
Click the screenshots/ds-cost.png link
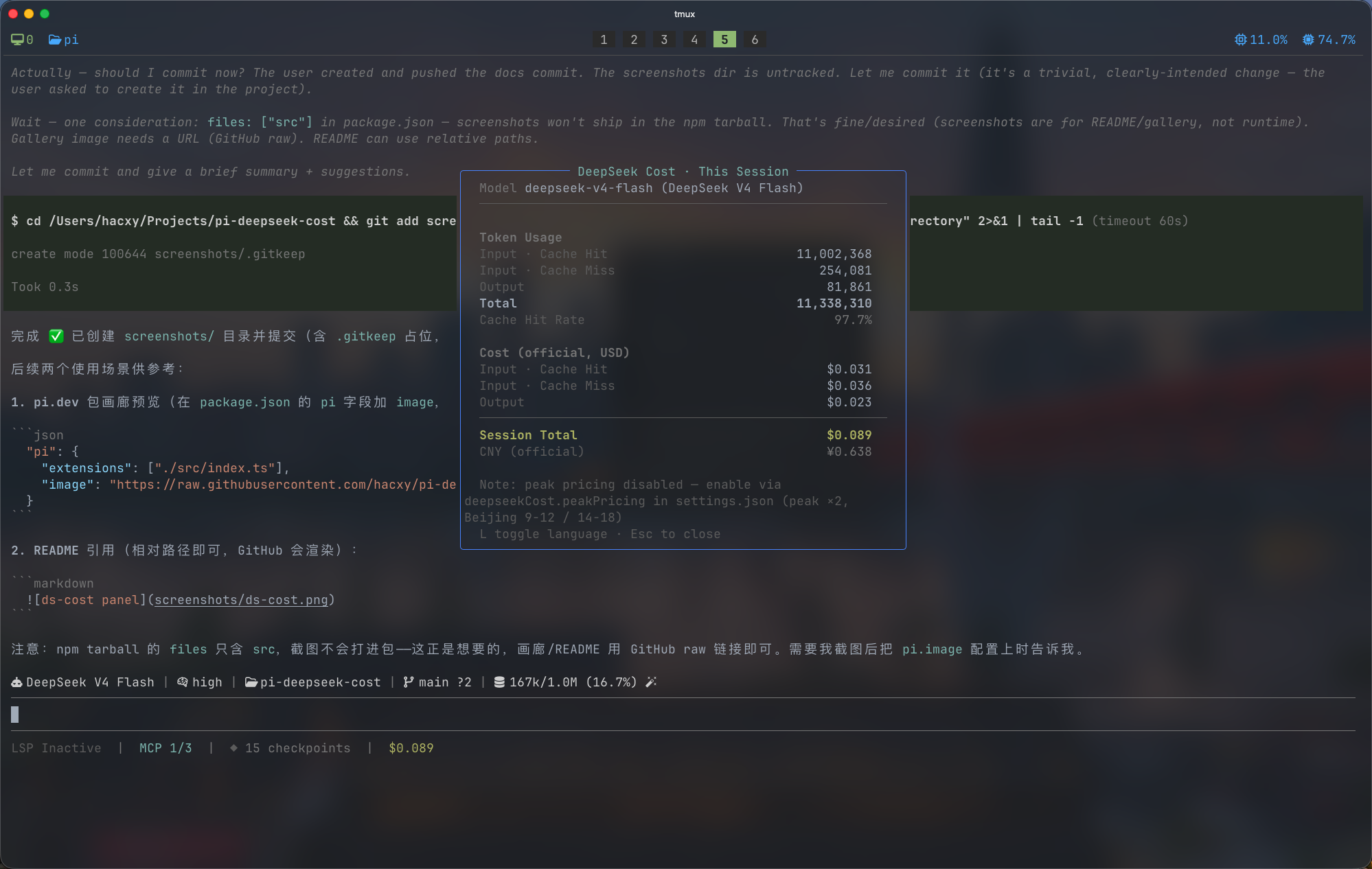(241, 600)
